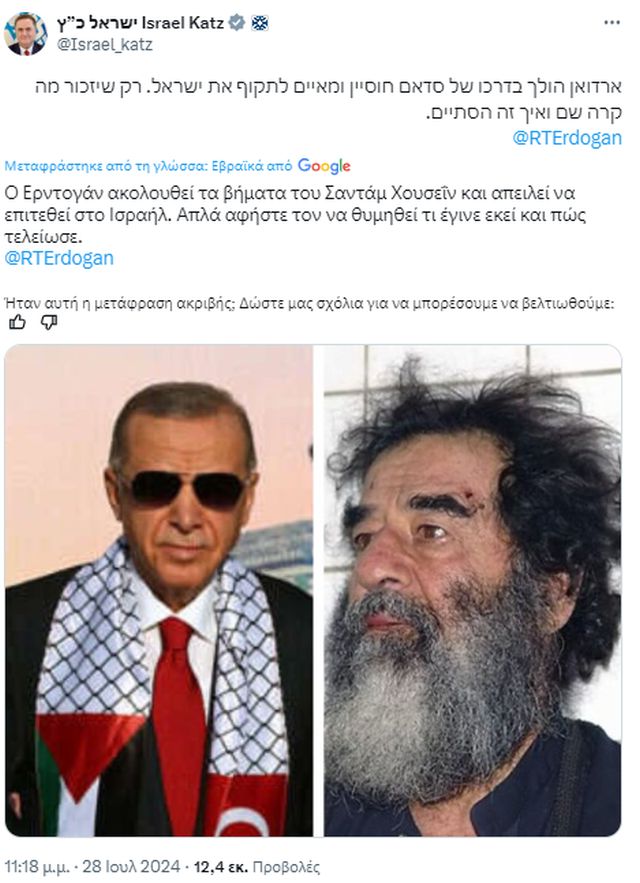Click the translation feedback prompt text

(309, 304)
